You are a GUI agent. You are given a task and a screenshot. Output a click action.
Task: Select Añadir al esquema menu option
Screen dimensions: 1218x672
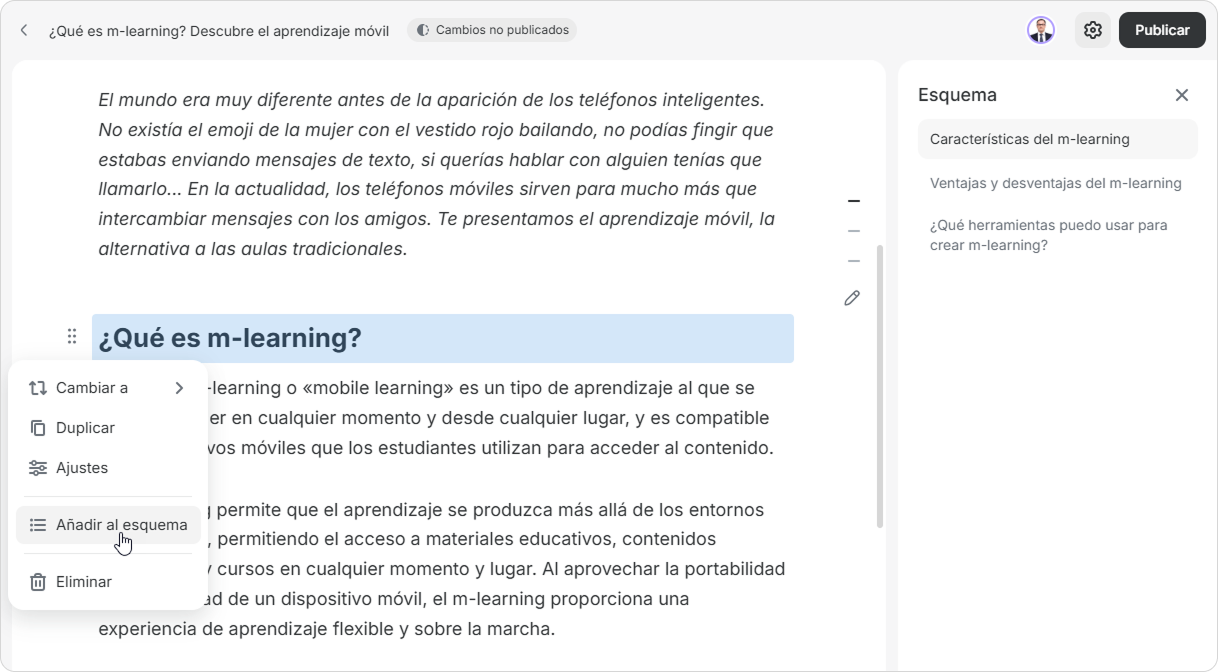pos(121,525)
